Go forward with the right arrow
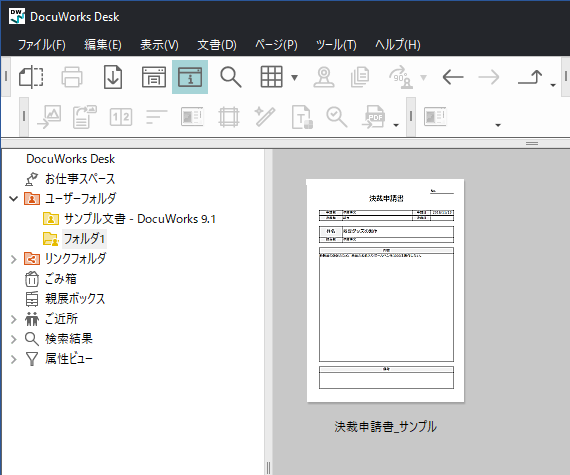 pyautogui.click(x=489, y=77)
